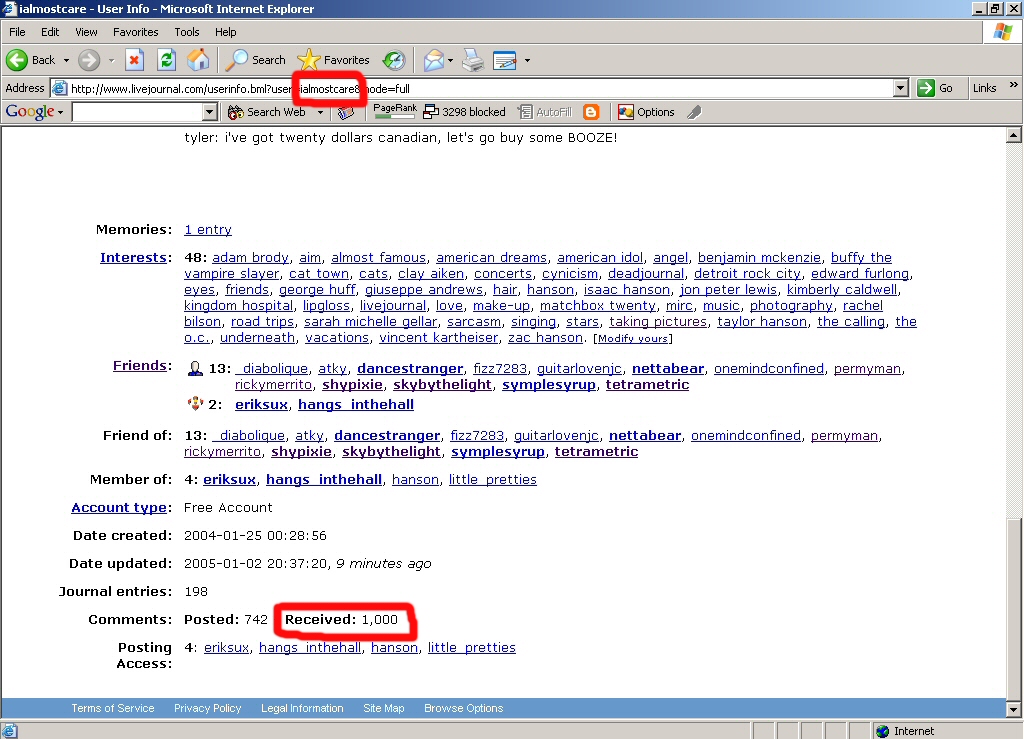Viewport: 1024px width, 739px height.
Task: Open the Legal Information footer link
Action: coord(302,708)
